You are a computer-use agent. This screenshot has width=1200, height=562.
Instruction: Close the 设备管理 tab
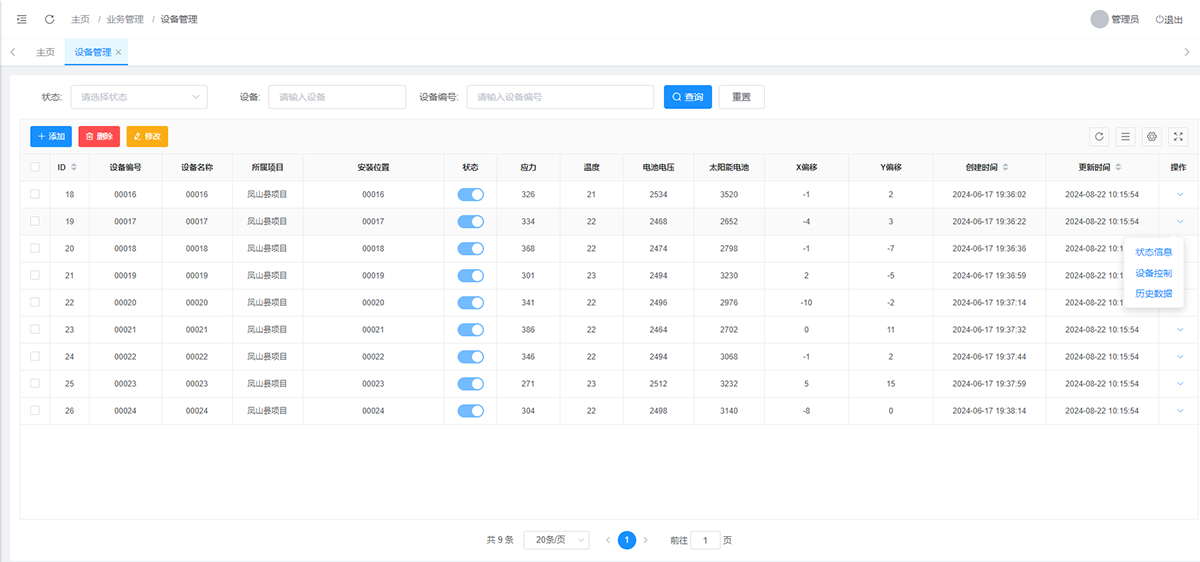119,52
